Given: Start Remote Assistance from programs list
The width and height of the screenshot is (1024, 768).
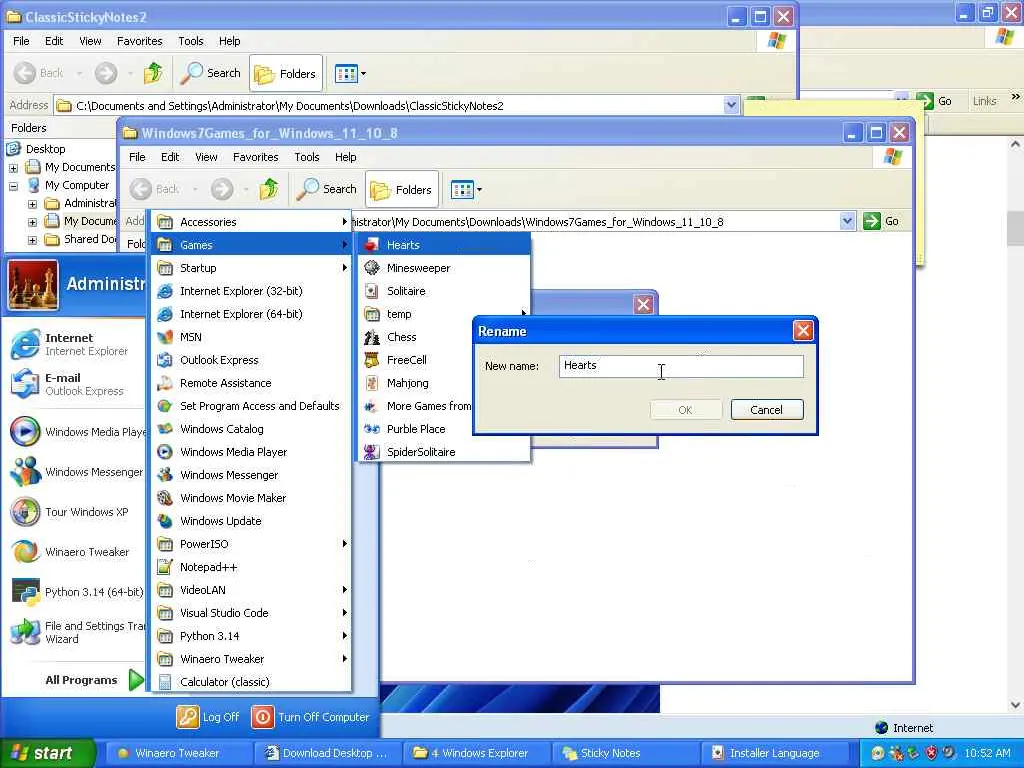Looking at the screenshot, I should click(x=252, y=383).
